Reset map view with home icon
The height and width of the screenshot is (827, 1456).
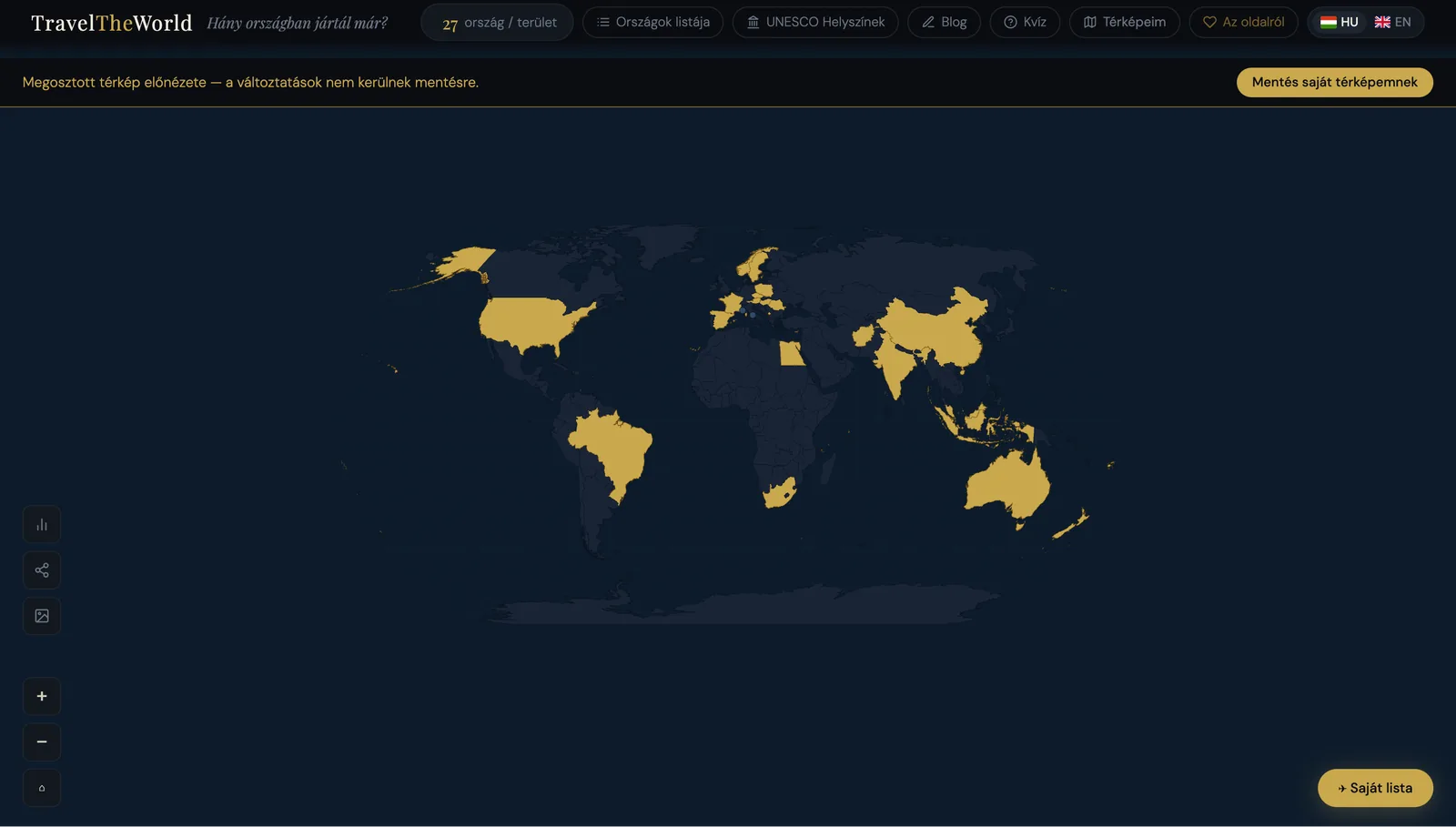click(42, 788)
